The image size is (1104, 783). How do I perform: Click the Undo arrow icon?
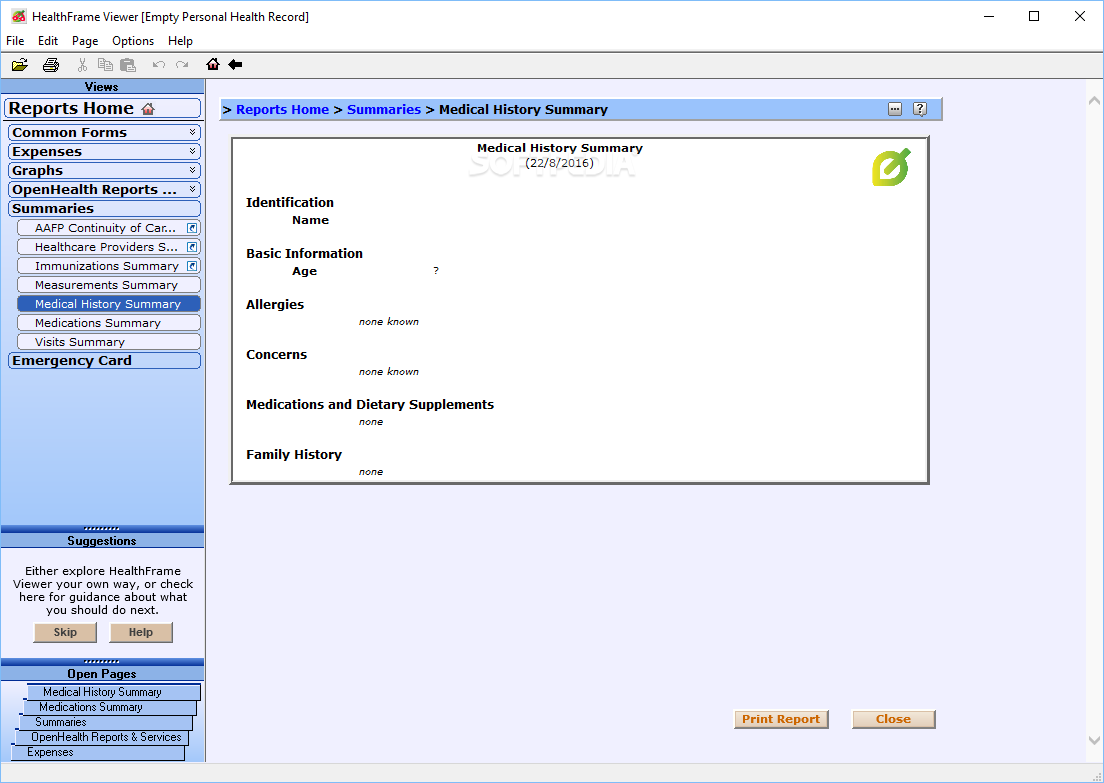tap(158, 65)
